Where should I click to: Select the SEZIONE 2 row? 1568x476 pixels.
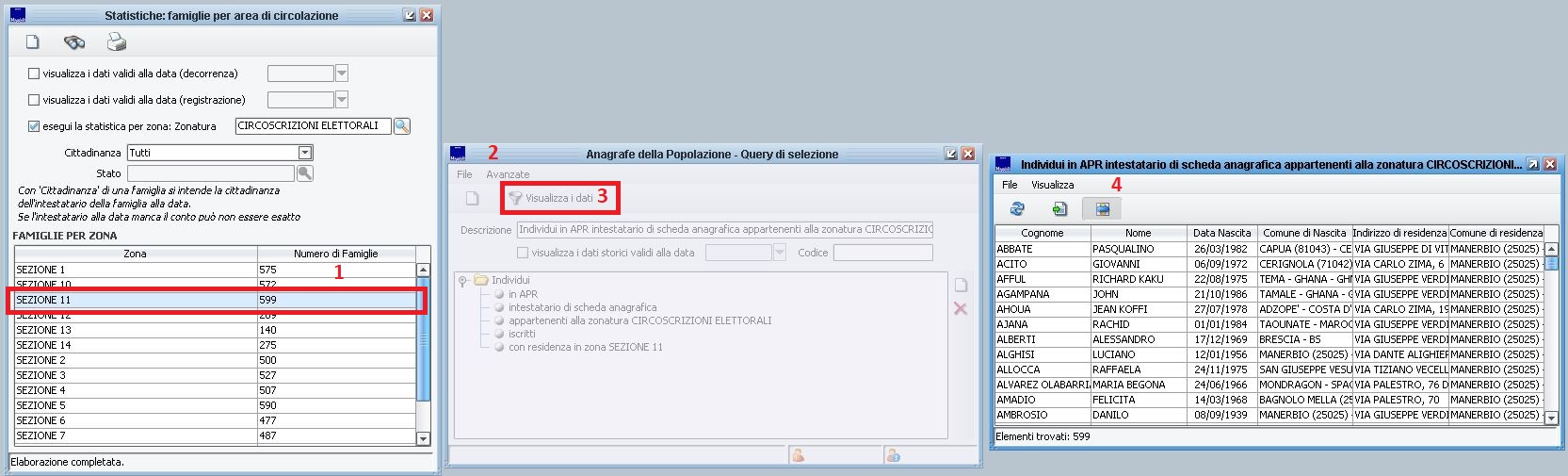coord(216,360)
